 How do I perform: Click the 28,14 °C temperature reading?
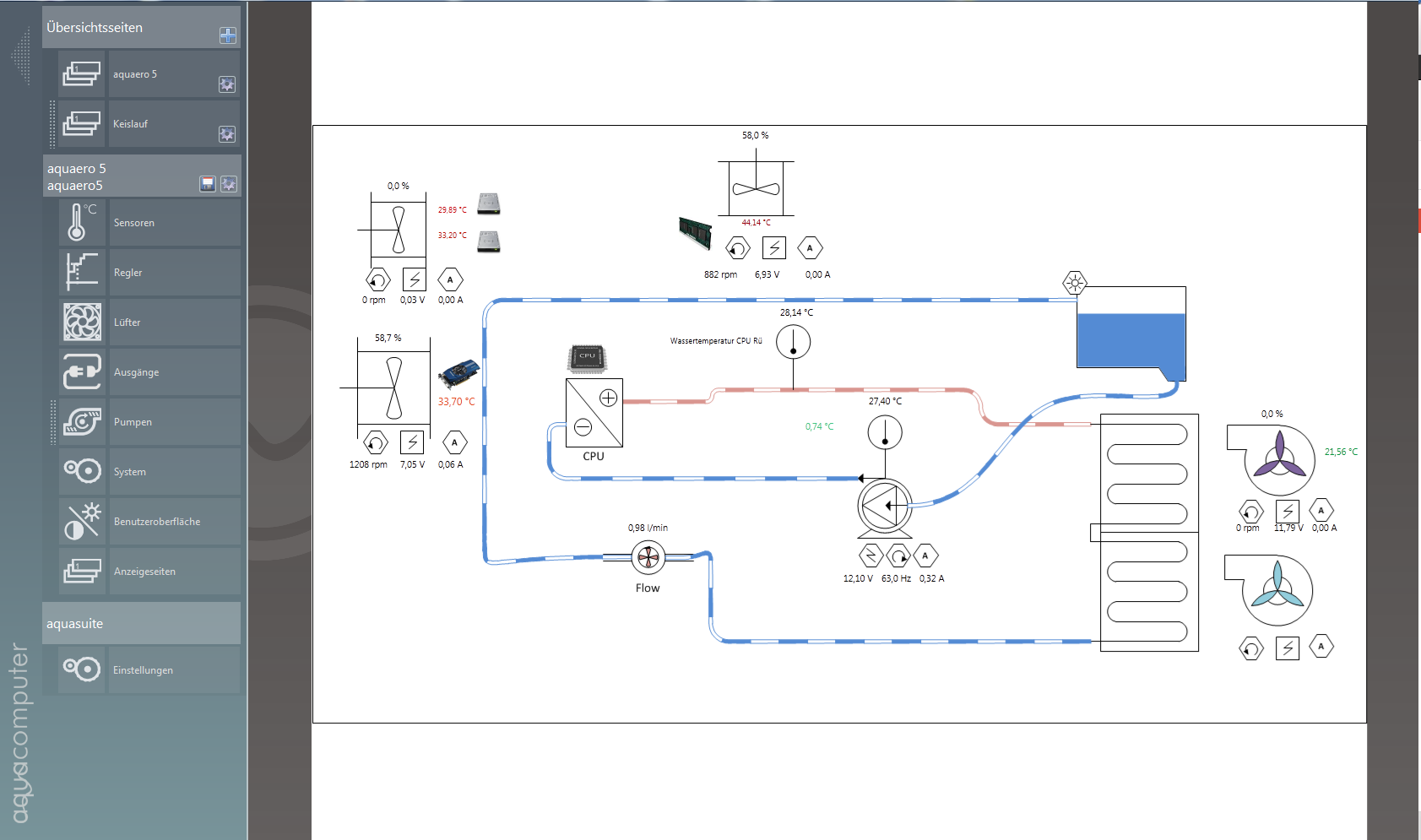point(796,312)
